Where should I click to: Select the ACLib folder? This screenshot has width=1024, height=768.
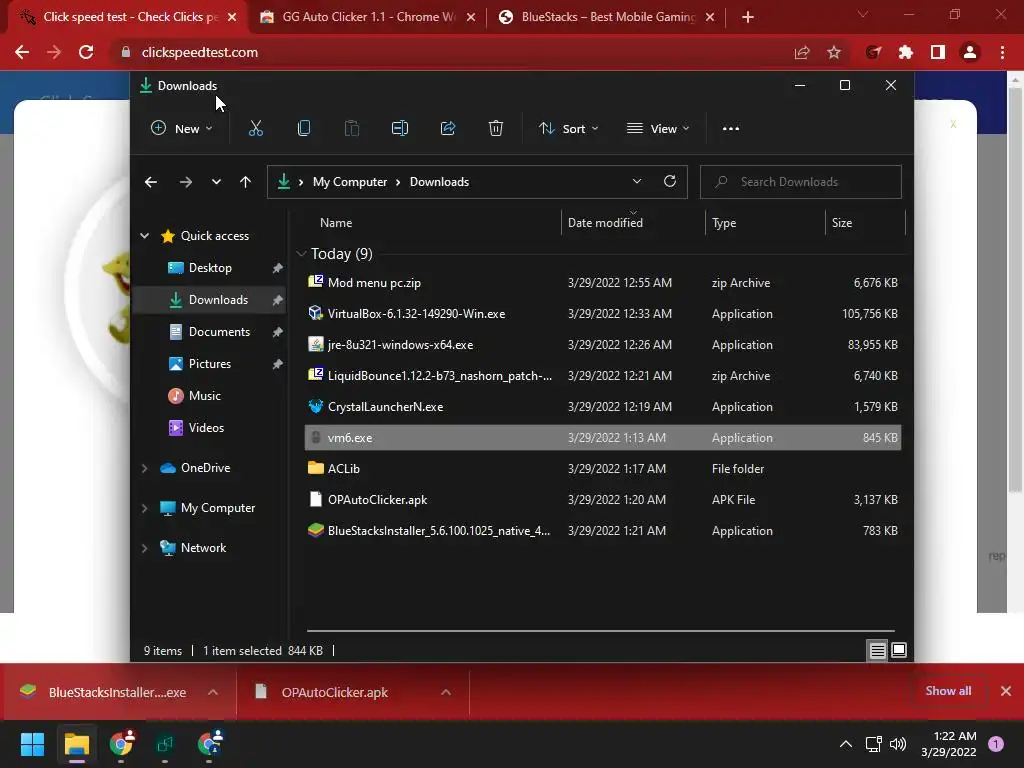[603, 469]
